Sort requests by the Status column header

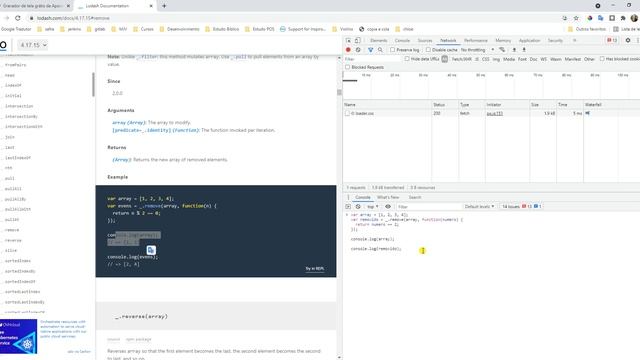[x=444, y=105]
